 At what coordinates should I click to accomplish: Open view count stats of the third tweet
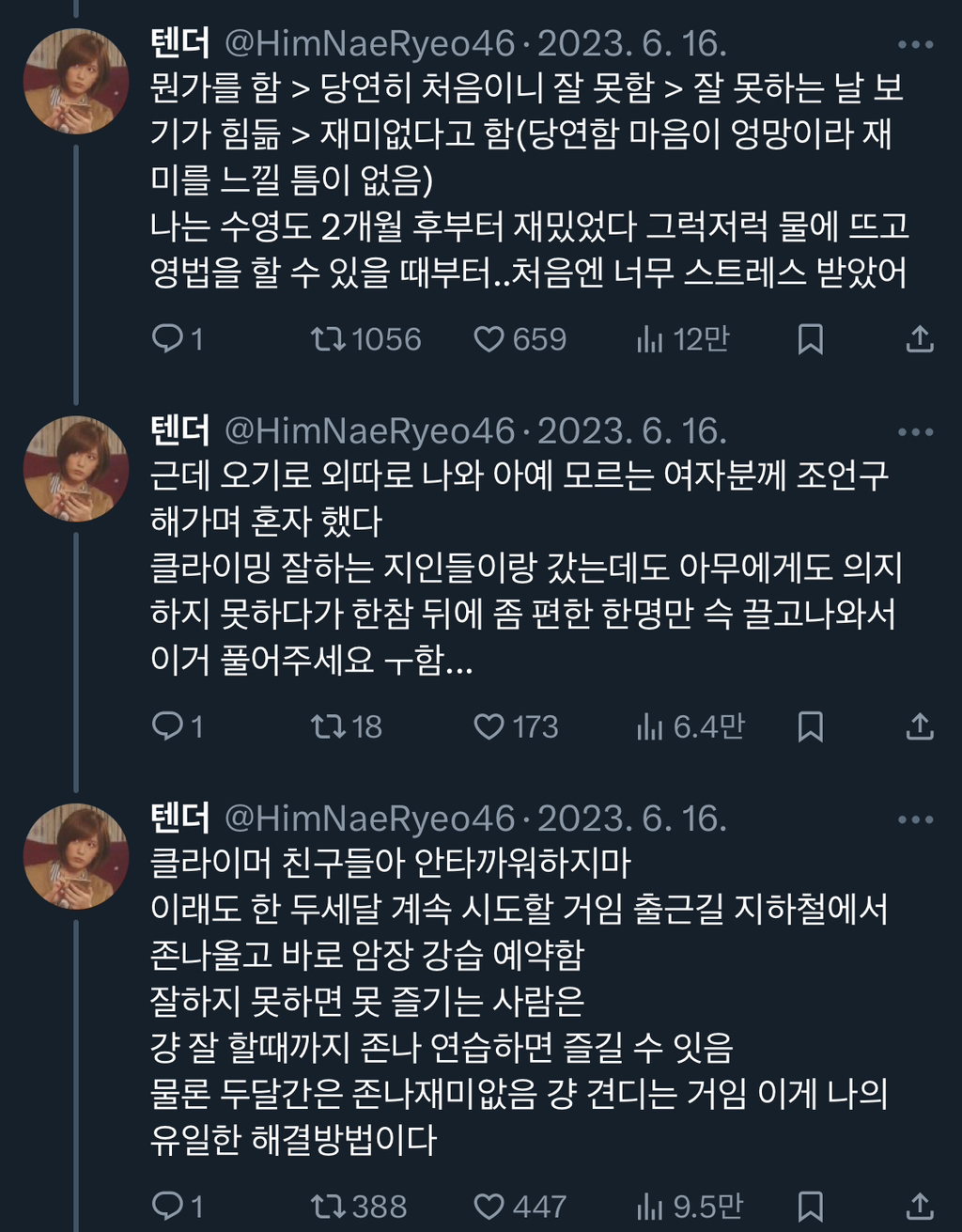650,1204
